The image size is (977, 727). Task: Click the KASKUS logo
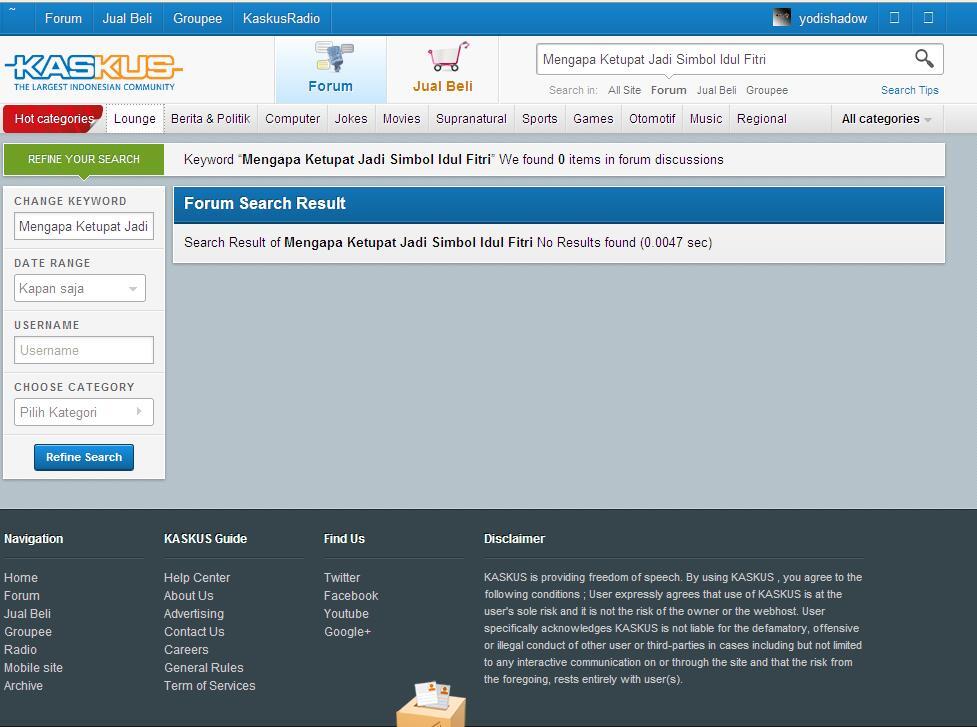(x=93, y=71)
